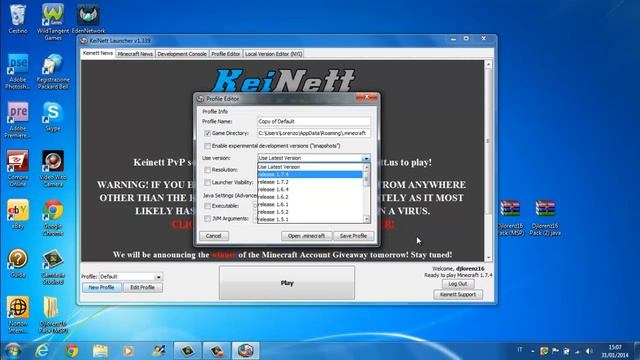Open Djlorenz16 Pack (2).java archive
This screenshot has height=360, width=640.
[x=545, y=217]
